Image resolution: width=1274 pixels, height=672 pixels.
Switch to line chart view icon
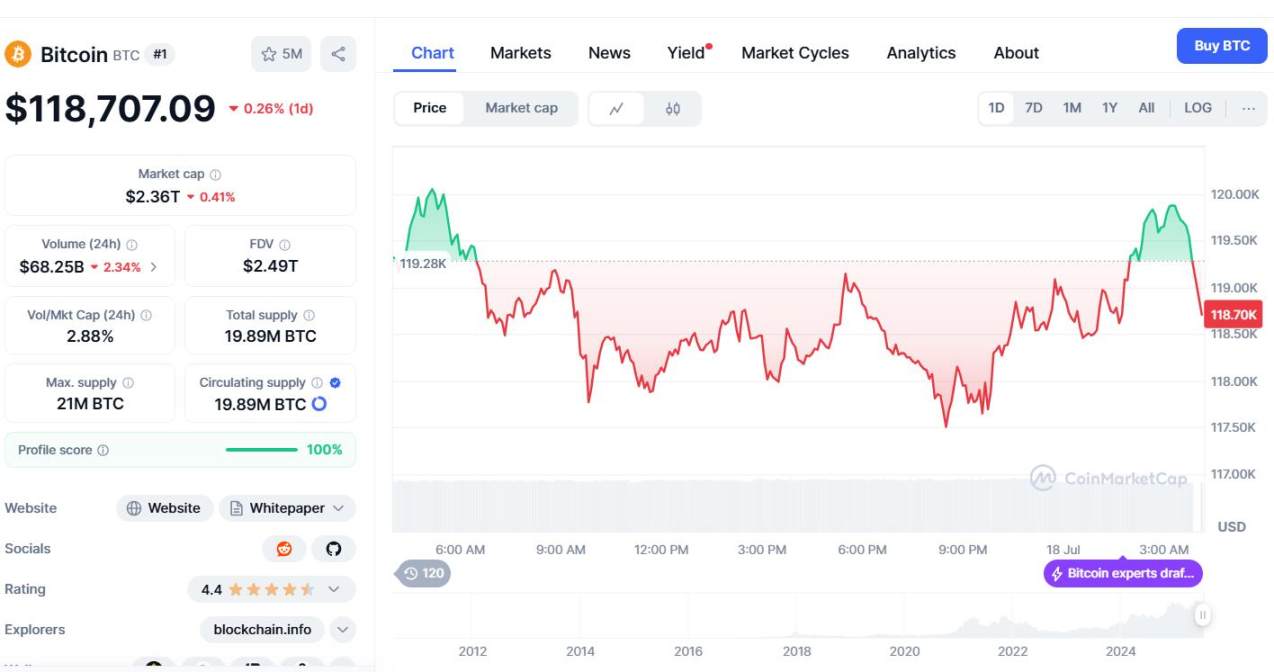[616, 108]
